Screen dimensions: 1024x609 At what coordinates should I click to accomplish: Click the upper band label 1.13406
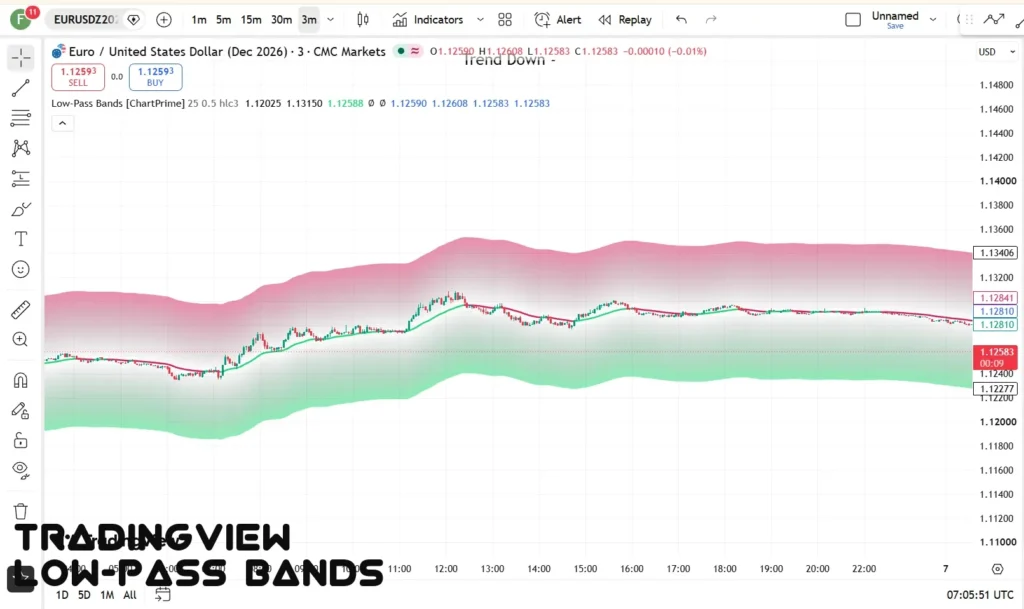click(x=995, y=253)
